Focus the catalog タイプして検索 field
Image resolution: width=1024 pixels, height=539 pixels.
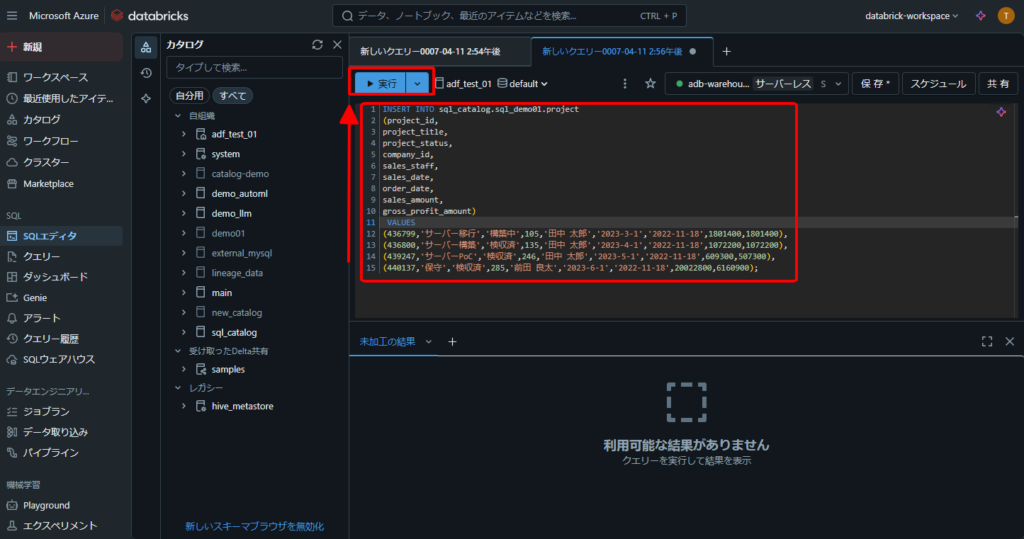(x=254, y=67)
